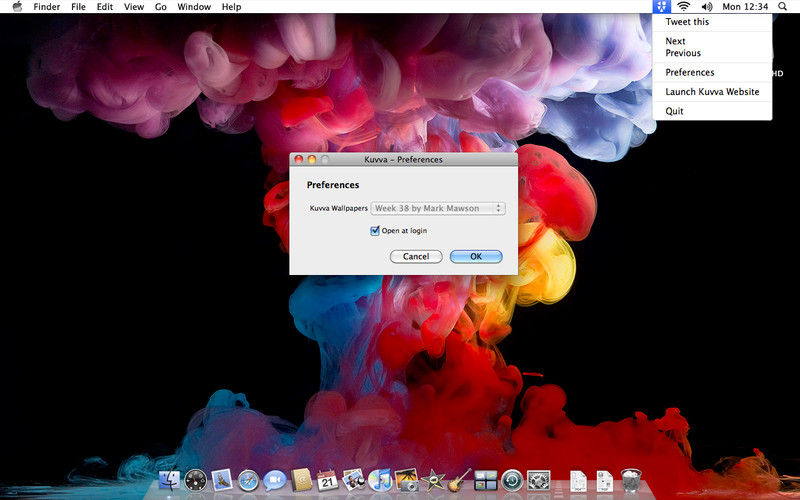Click the Kuvva menu bar icon
Screen dimensions: 800x500
pos(662,7)
